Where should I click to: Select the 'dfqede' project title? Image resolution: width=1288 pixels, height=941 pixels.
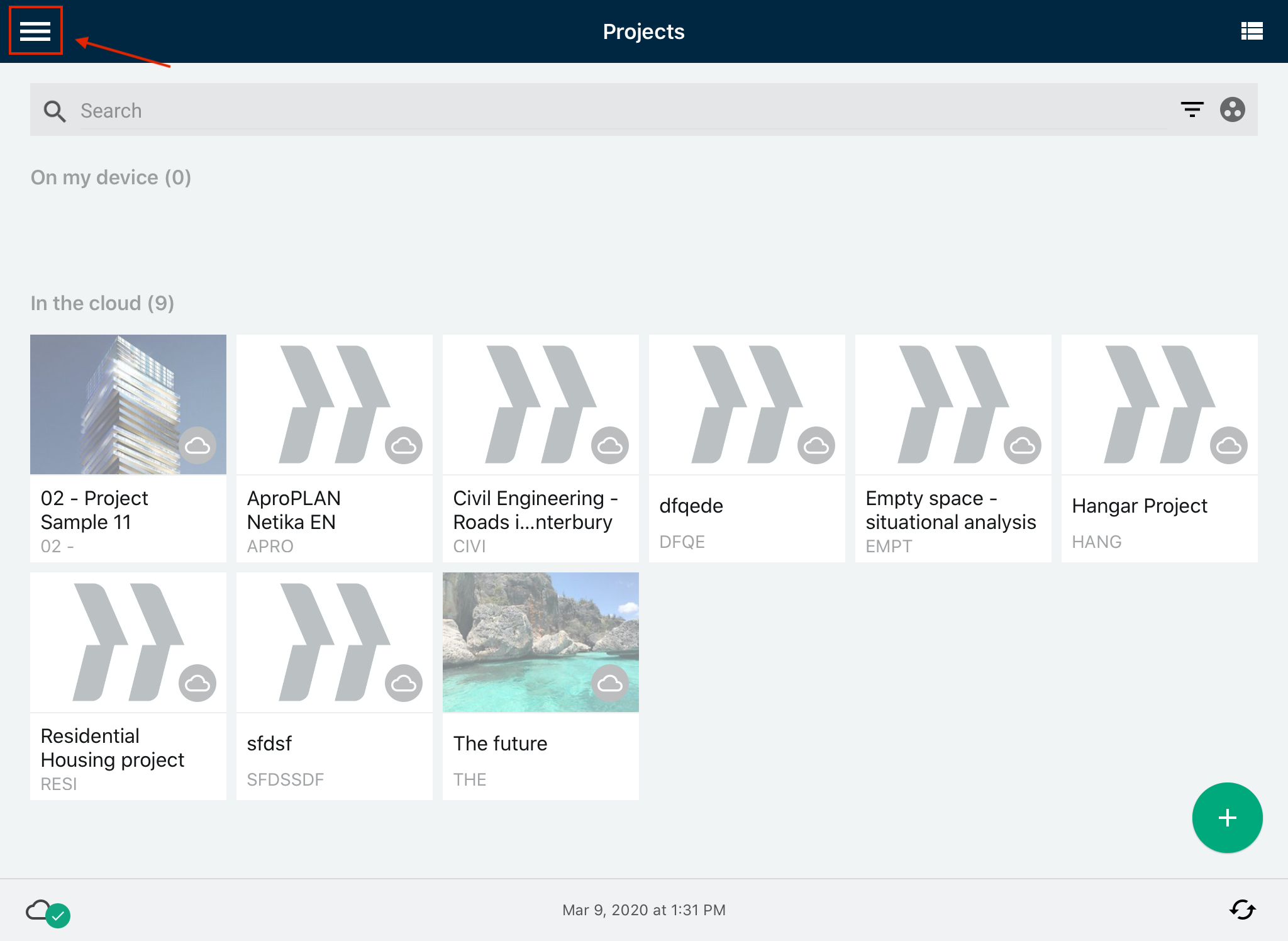[691, 506]
